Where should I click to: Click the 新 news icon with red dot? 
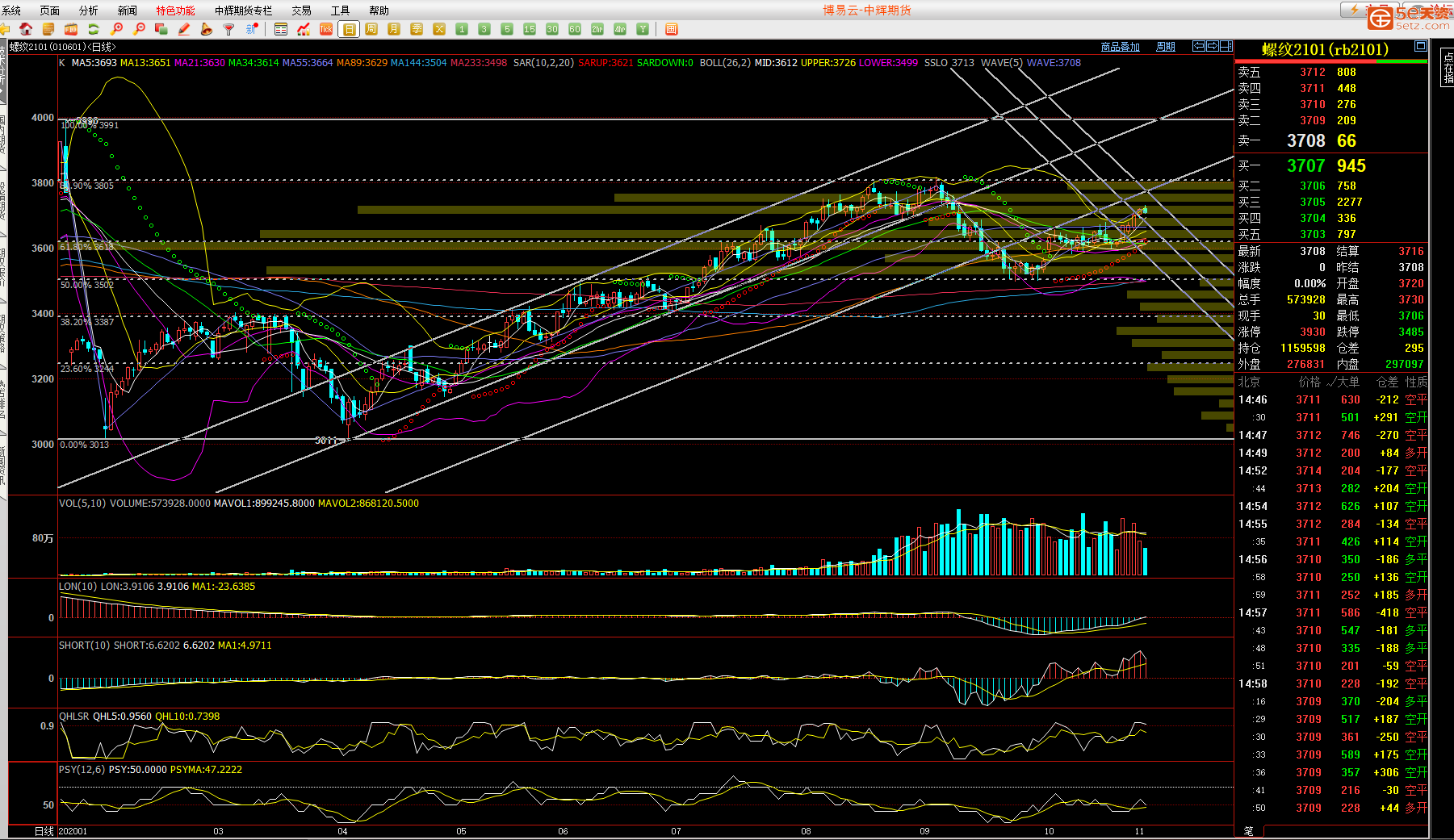(252, 29)
